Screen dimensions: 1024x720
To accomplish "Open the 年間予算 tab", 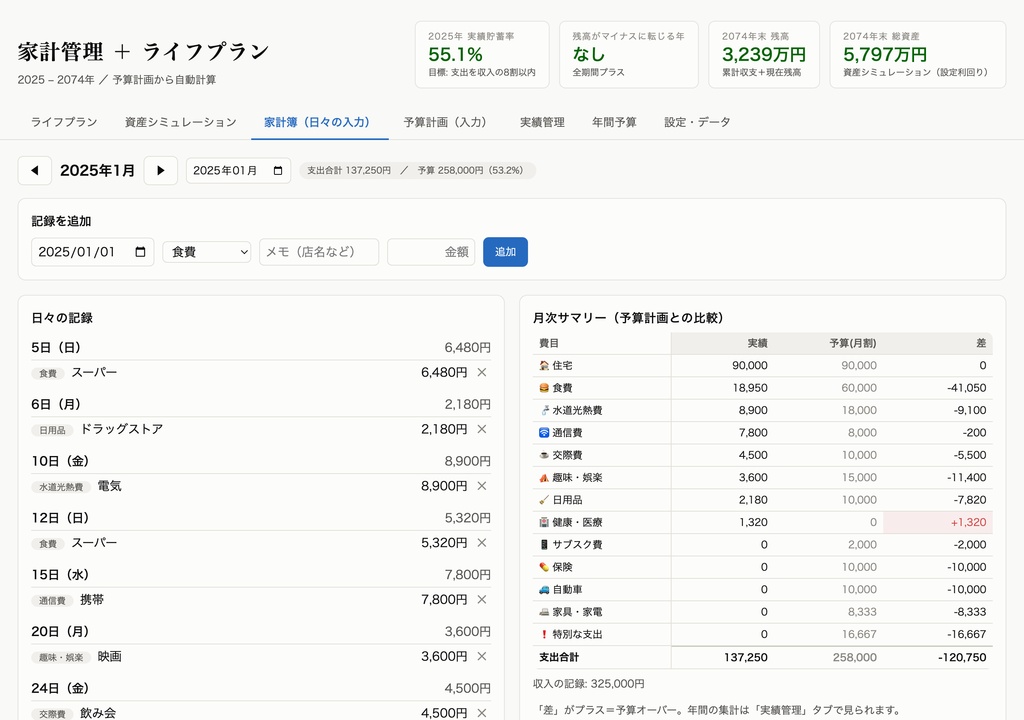I will tap(614, 122).
